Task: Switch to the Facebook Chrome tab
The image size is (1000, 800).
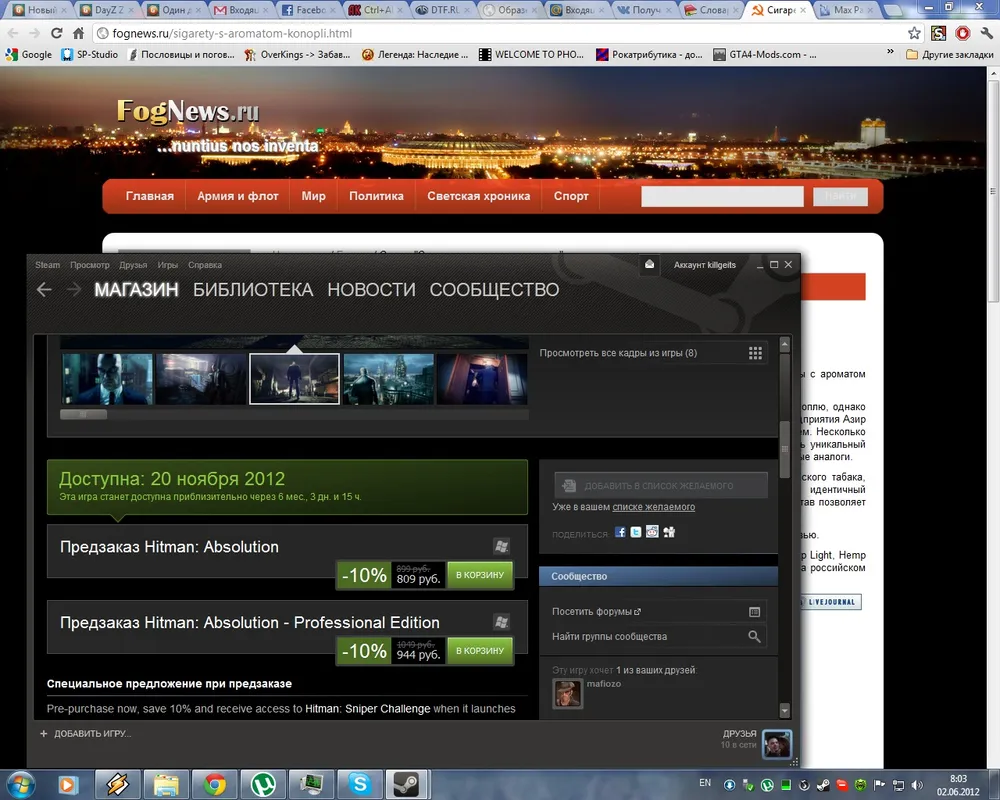Action: pos(307,10)
